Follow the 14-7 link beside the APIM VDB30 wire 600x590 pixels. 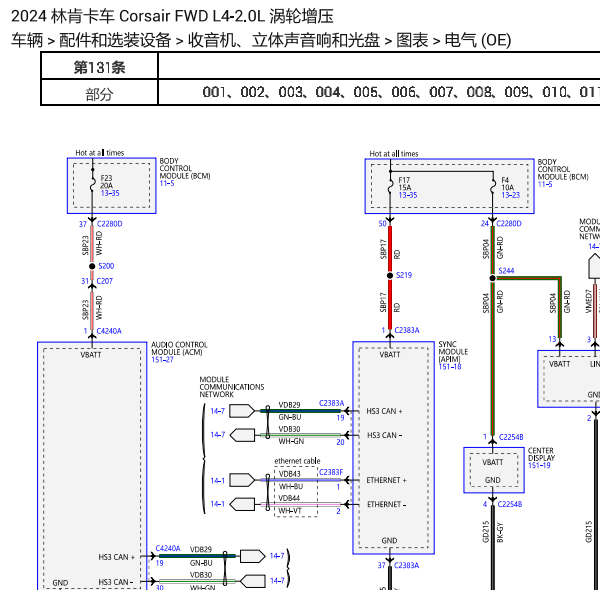coord(218,435)
